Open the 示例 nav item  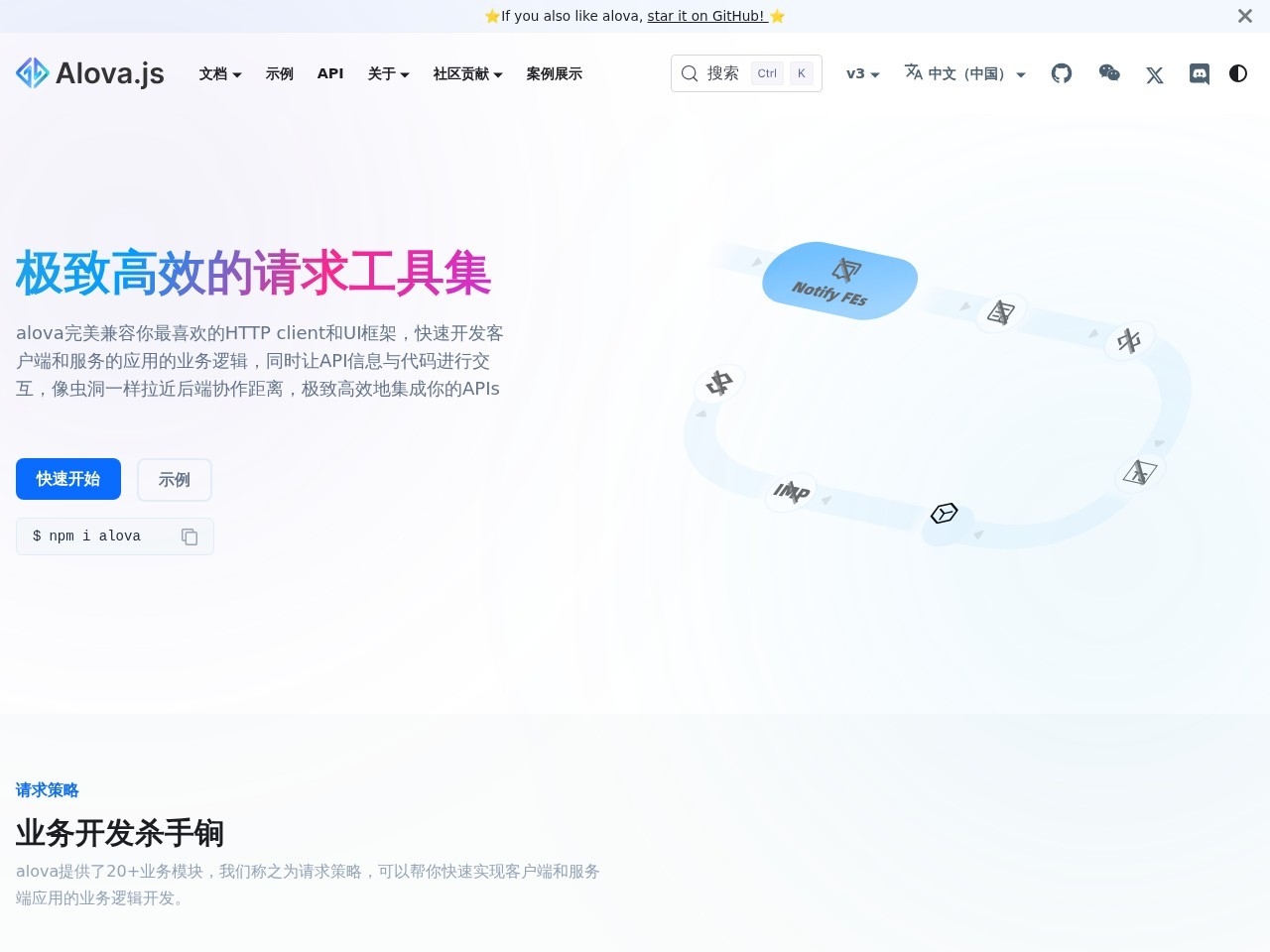click(x=280, y=73)
